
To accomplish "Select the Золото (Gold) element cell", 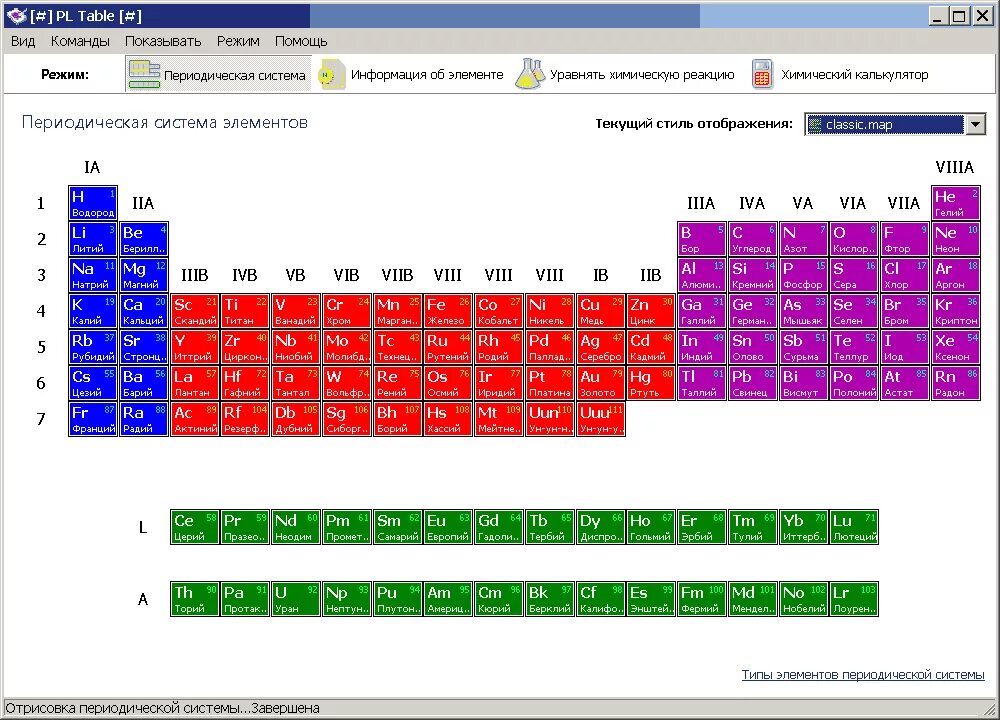I will (x=600, y=382).
